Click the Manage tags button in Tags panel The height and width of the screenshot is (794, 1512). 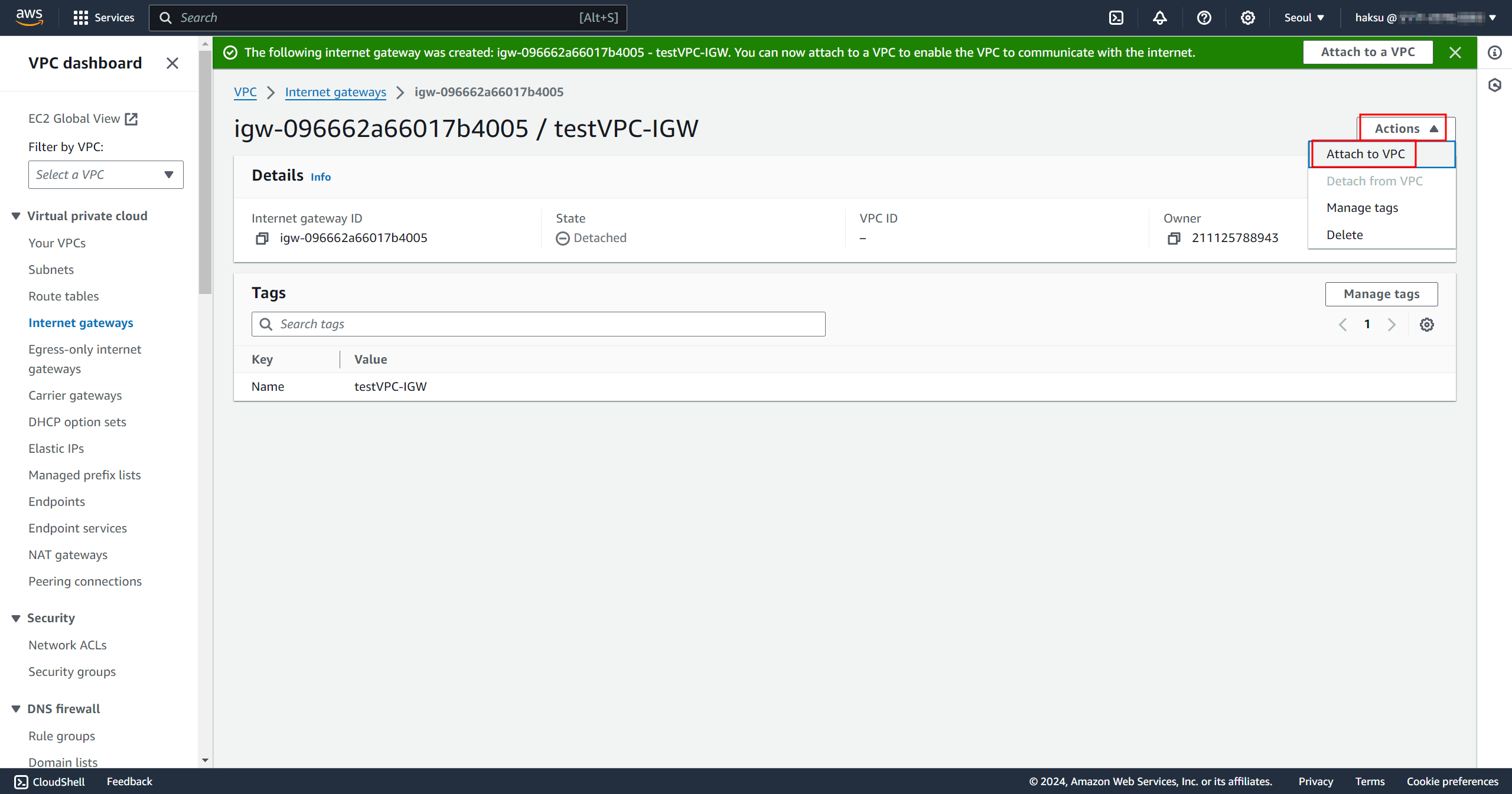pos(1381,294)
